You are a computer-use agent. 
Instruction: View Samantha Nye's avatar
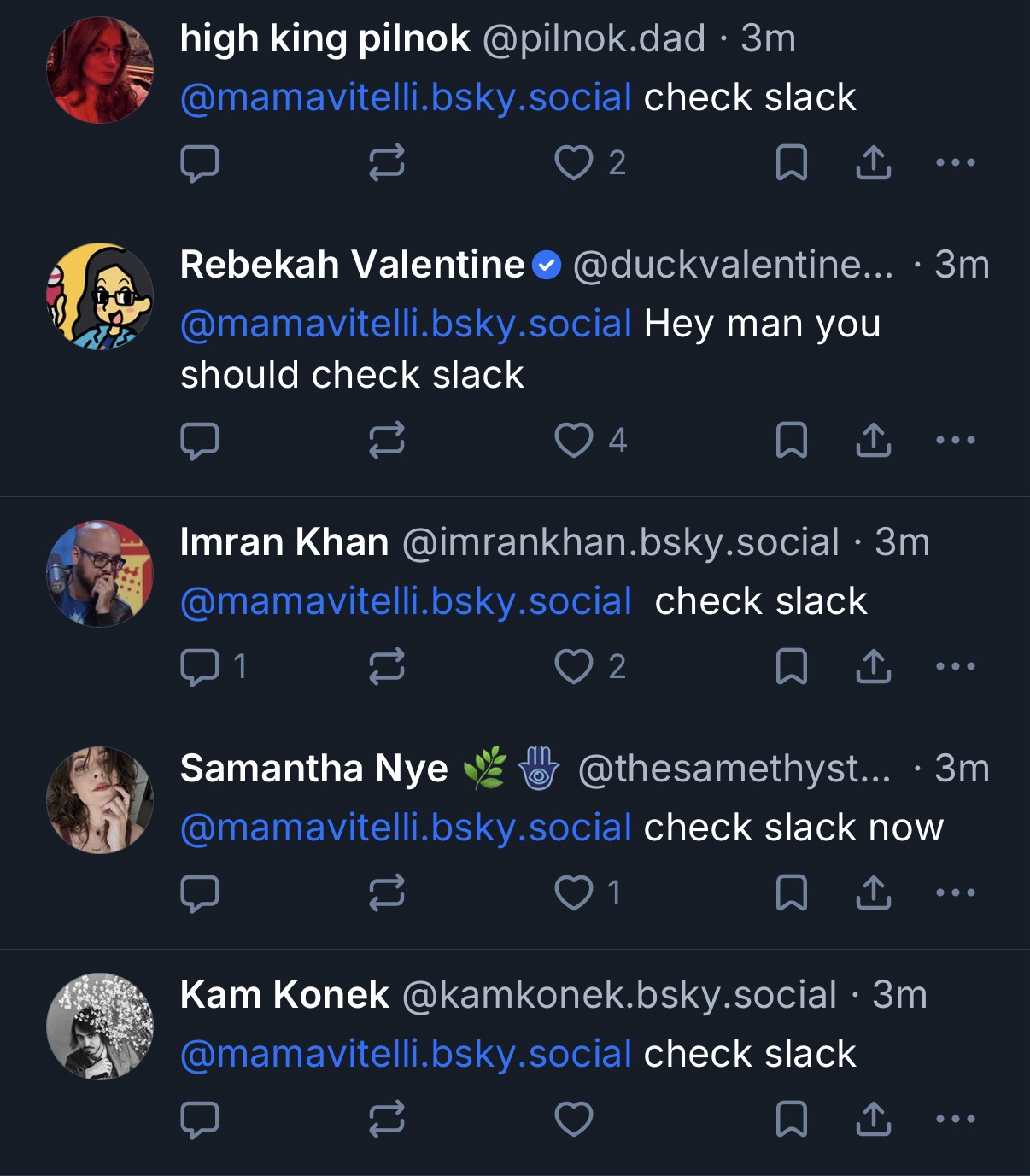(100, 800)
